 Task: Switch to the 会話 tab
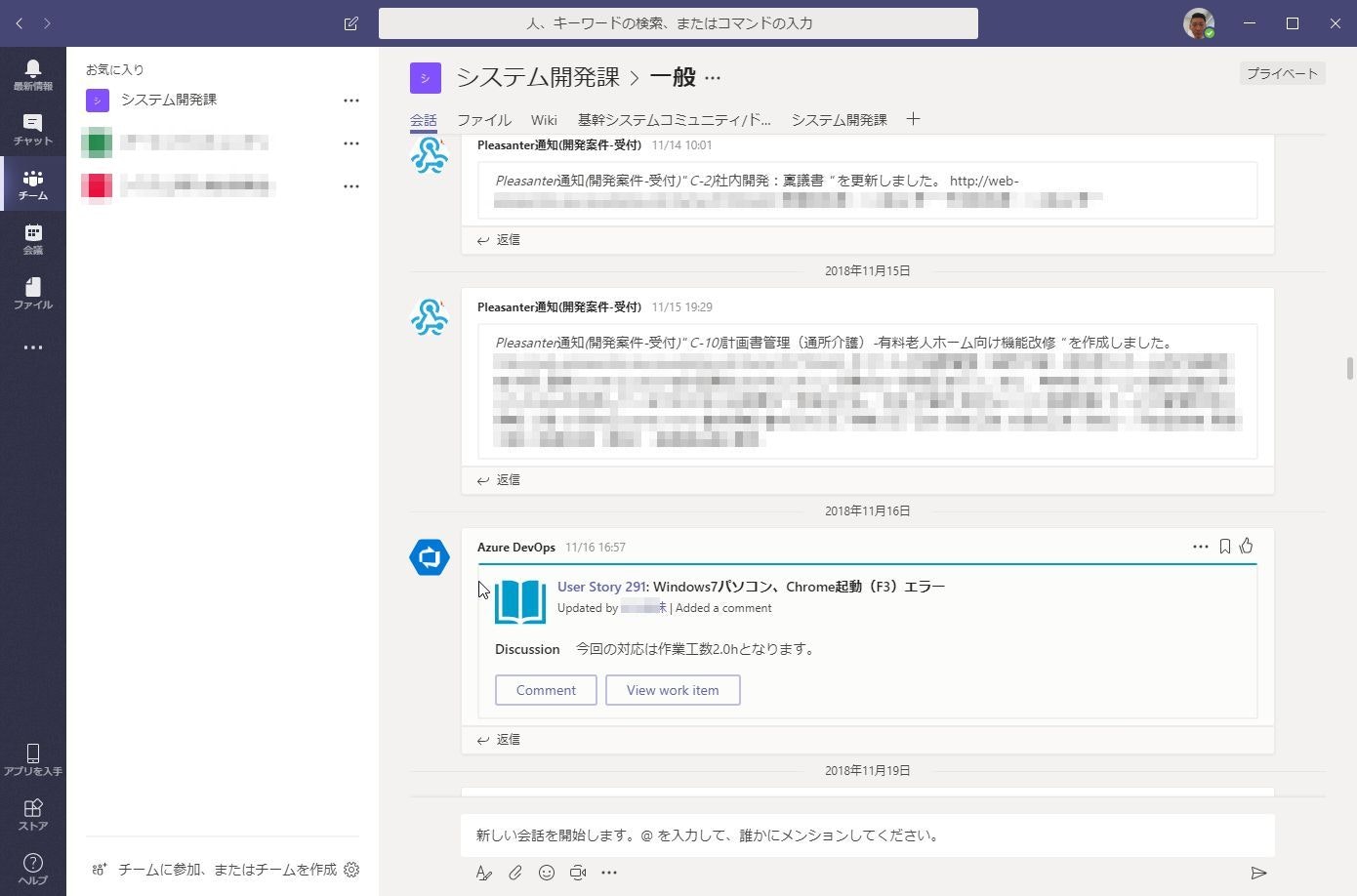pos(423,120)
